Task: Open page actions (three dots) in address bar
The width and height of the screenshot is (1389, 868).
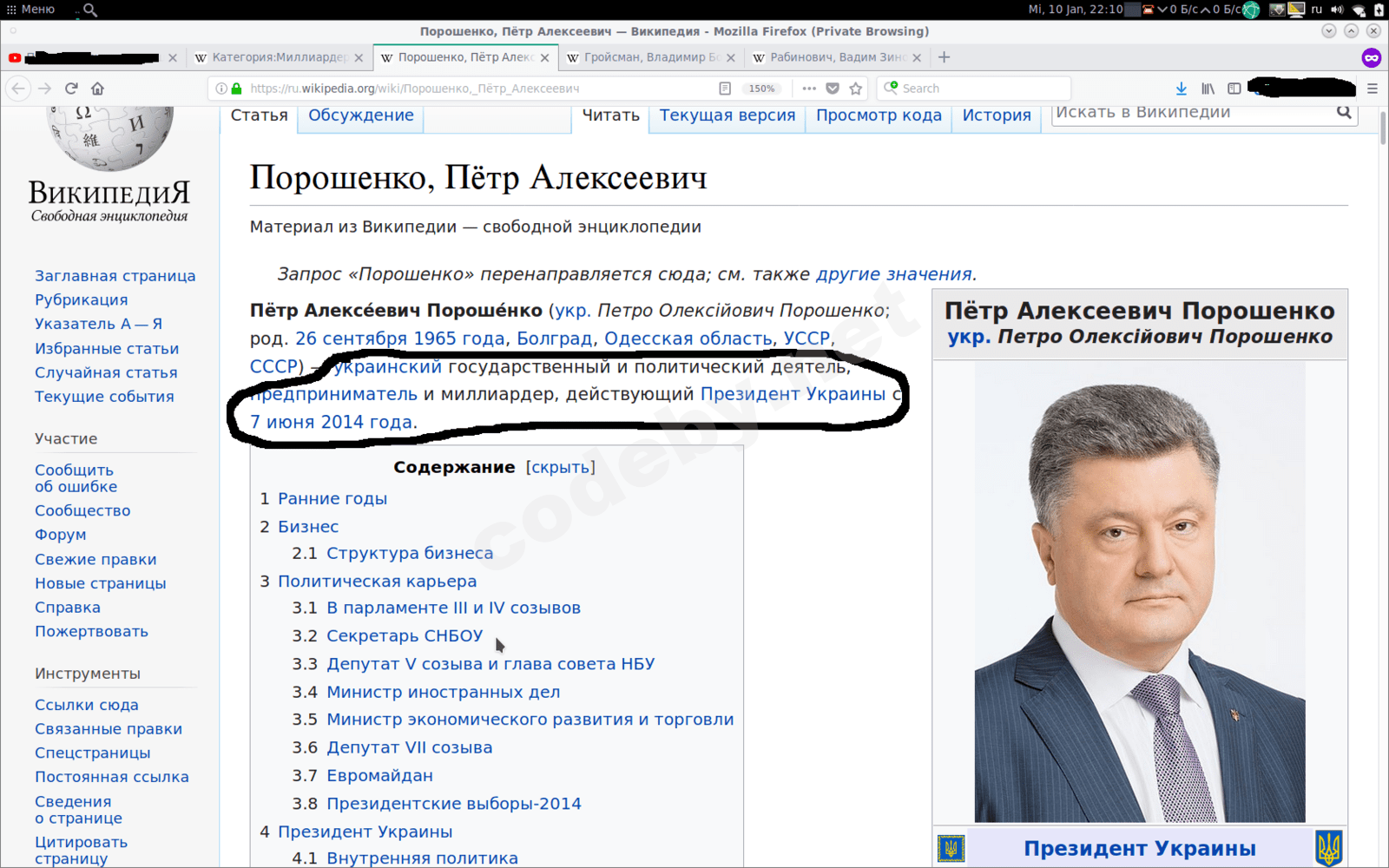Action: pyautogui.click(x=809, y=88)
